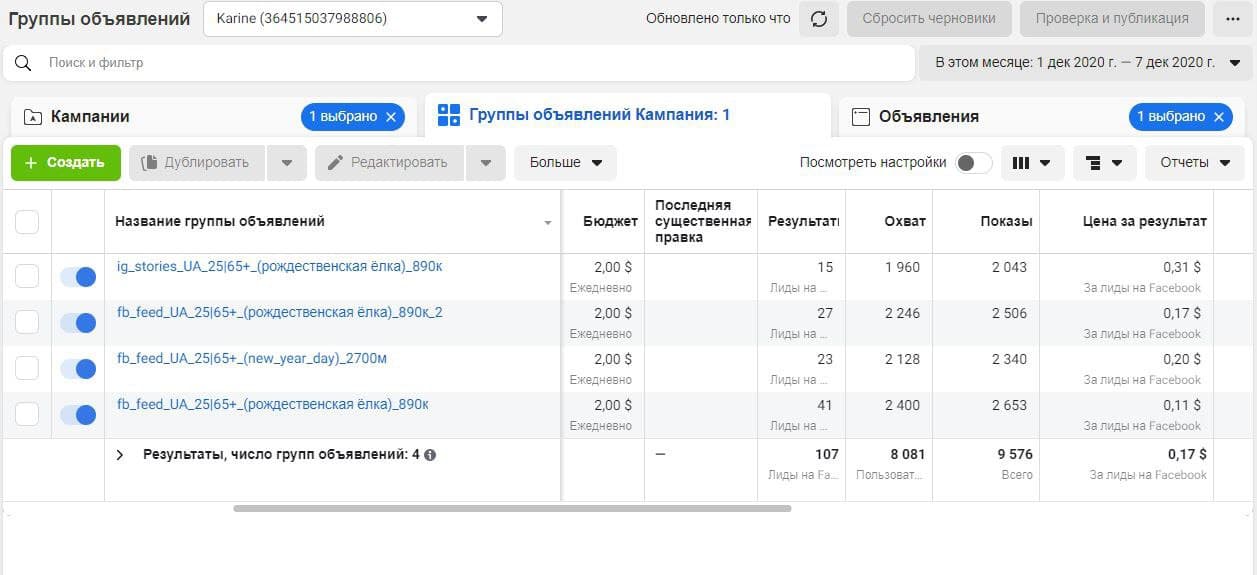Click the refresh data icon
The height and width of the screenshot is (575, 1257).
coord(818,19)
